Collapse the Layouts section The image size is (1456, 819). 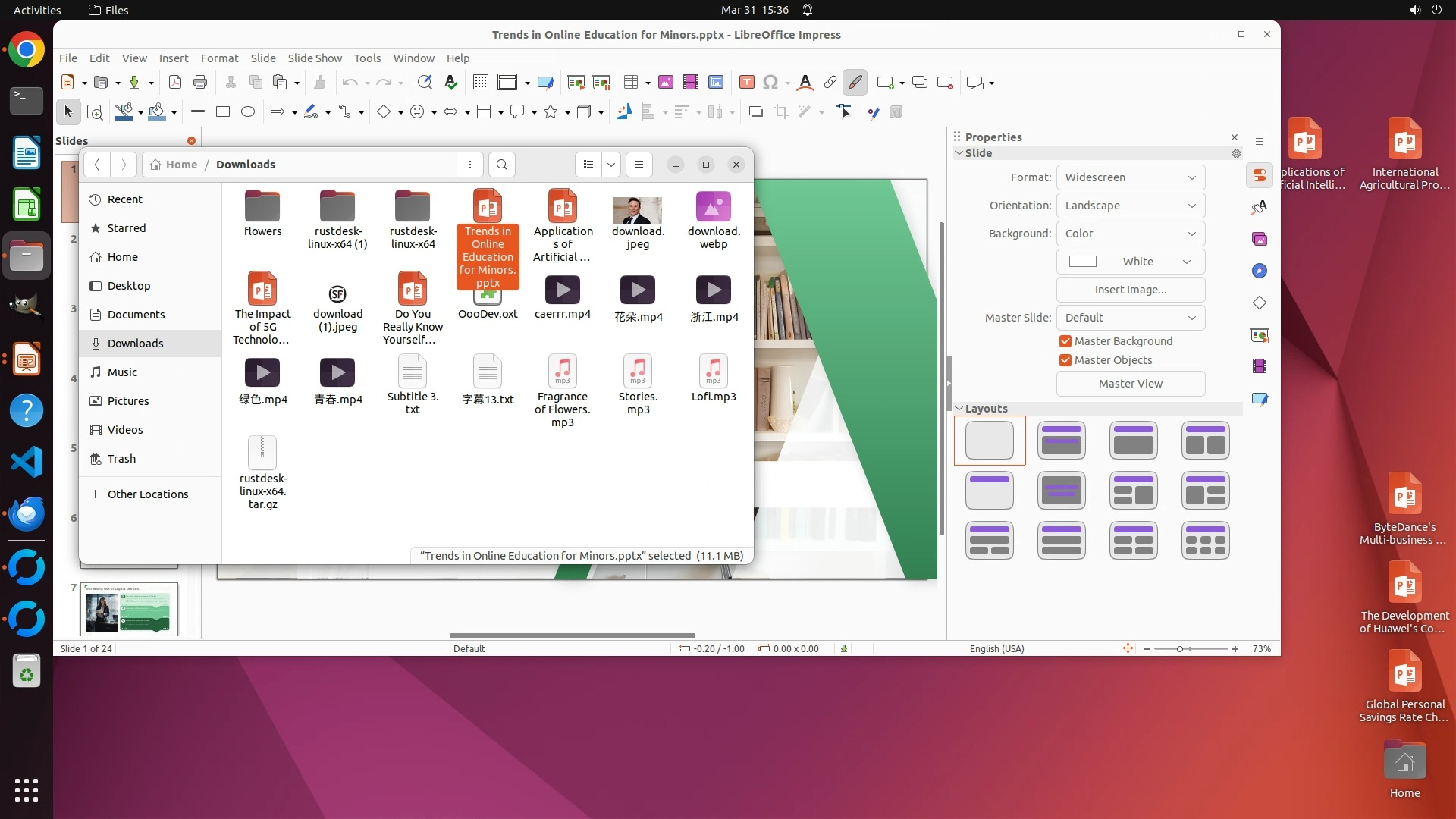click(x=959, y=409)
